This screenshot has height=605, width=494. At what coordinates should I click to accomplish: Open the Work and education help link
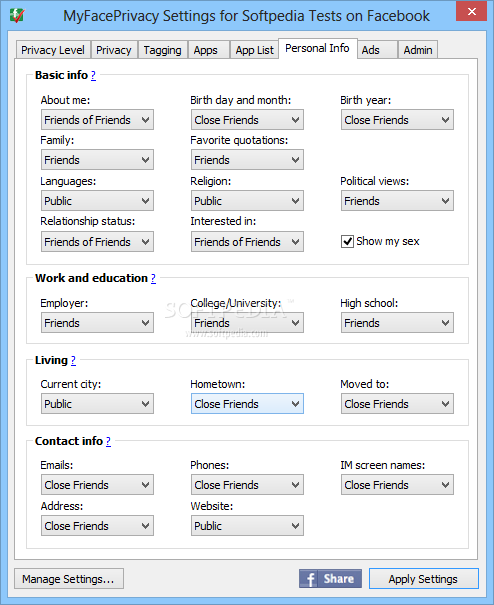tap(153, 278)
